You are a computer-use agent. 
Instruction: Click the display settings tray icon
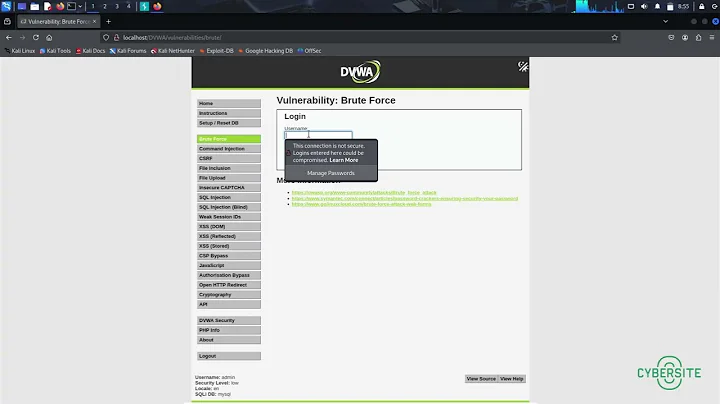point(631,6)
